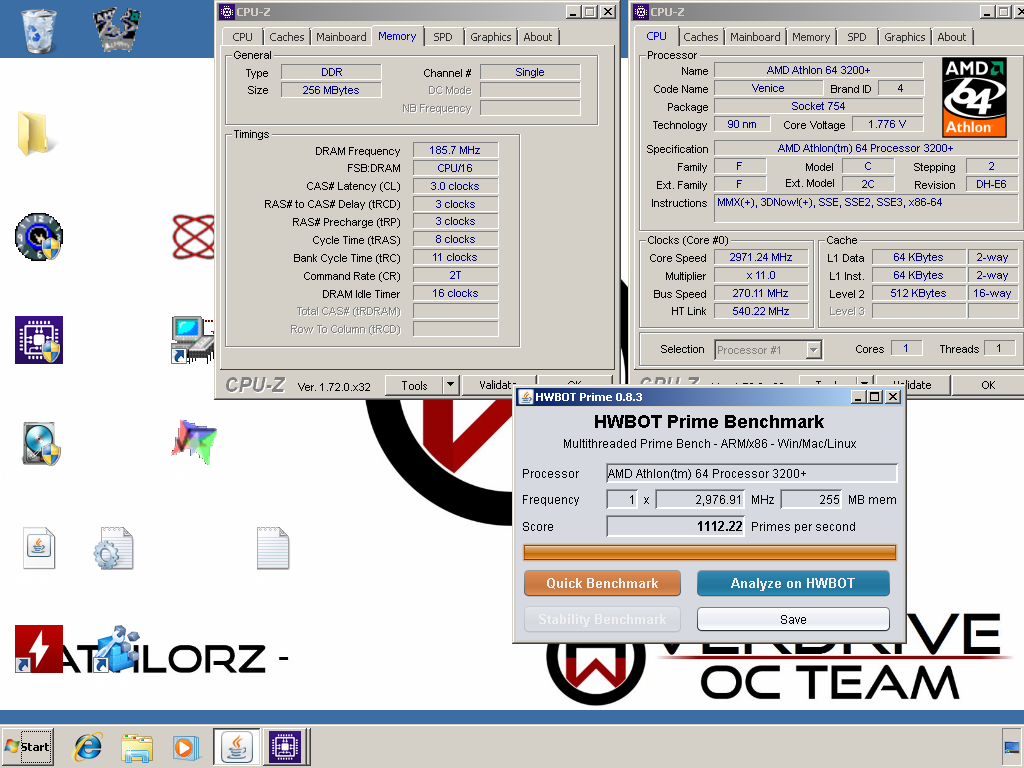
Task: Select SPD tab in left CPU-Z window
Action: click(x=443, y=37)
